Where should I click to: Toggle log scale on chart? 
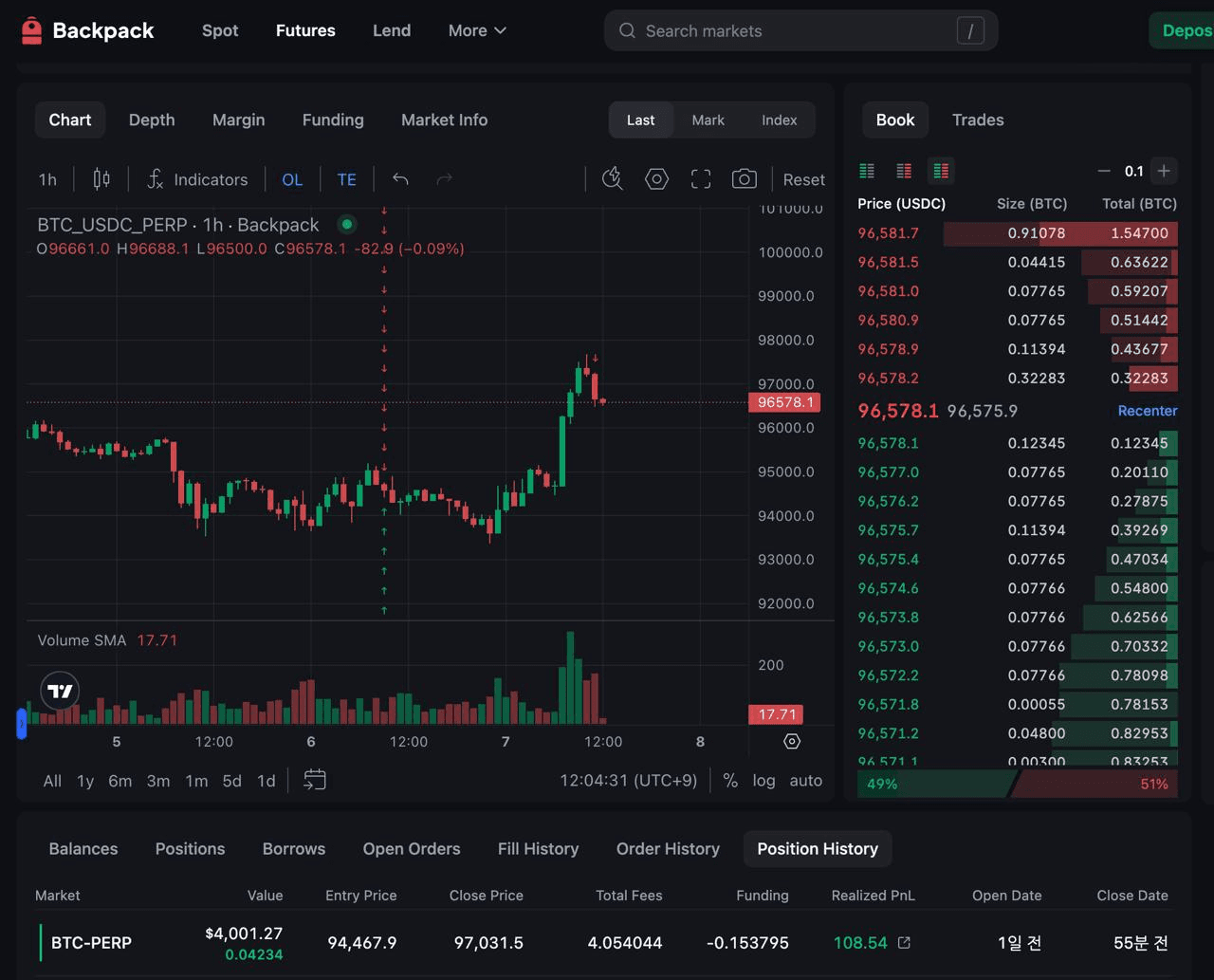[763, 780]
